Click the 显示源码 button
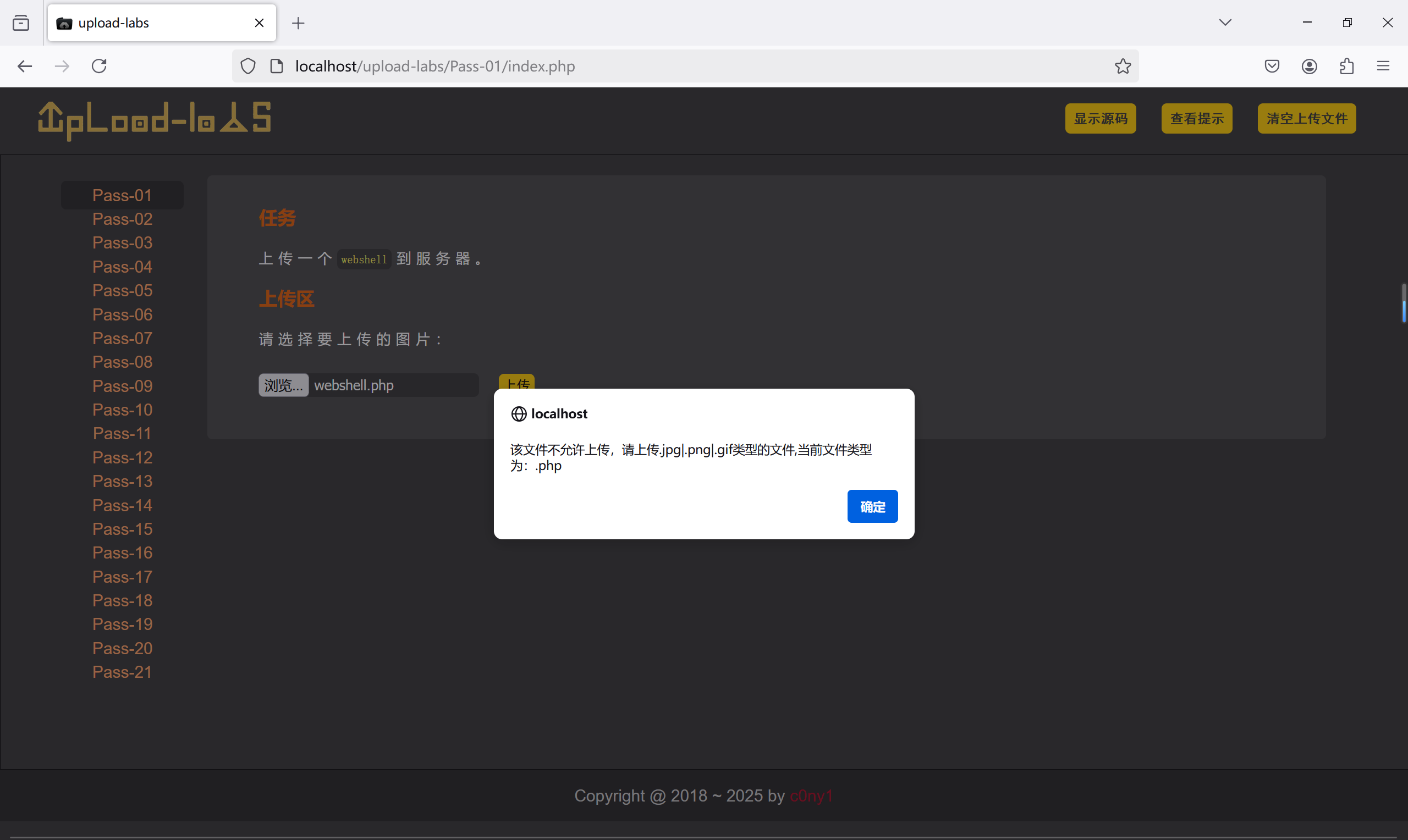The width and height of the screenshot is (1408, 840). (x=1100, y=118)
